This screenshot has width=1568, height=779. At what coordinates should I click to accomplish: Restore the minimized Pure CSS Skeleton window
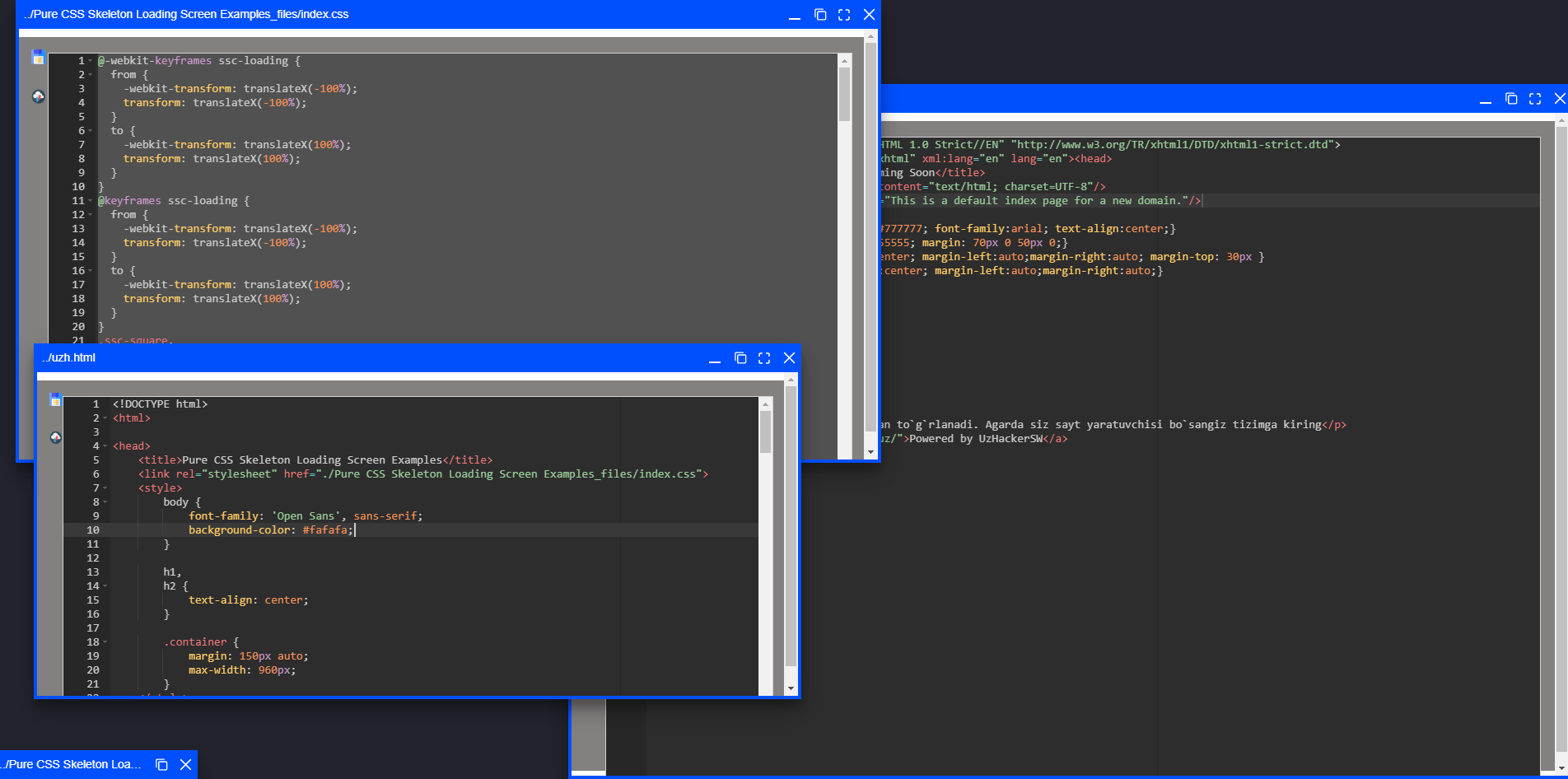161,765
